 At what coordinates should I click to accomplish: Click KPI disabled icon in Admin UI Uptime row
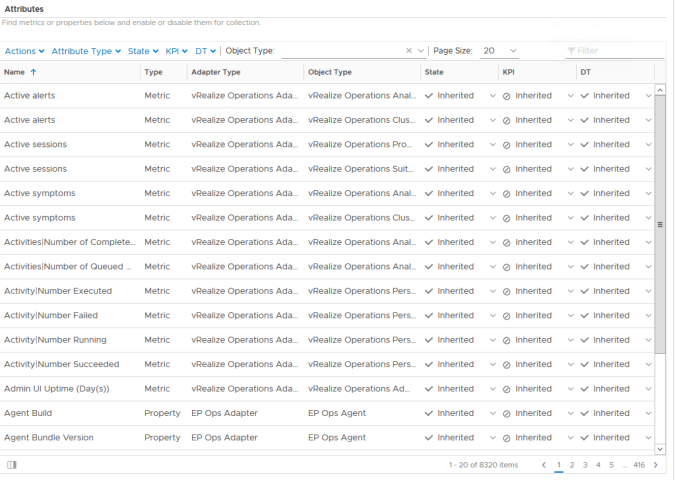507,389
